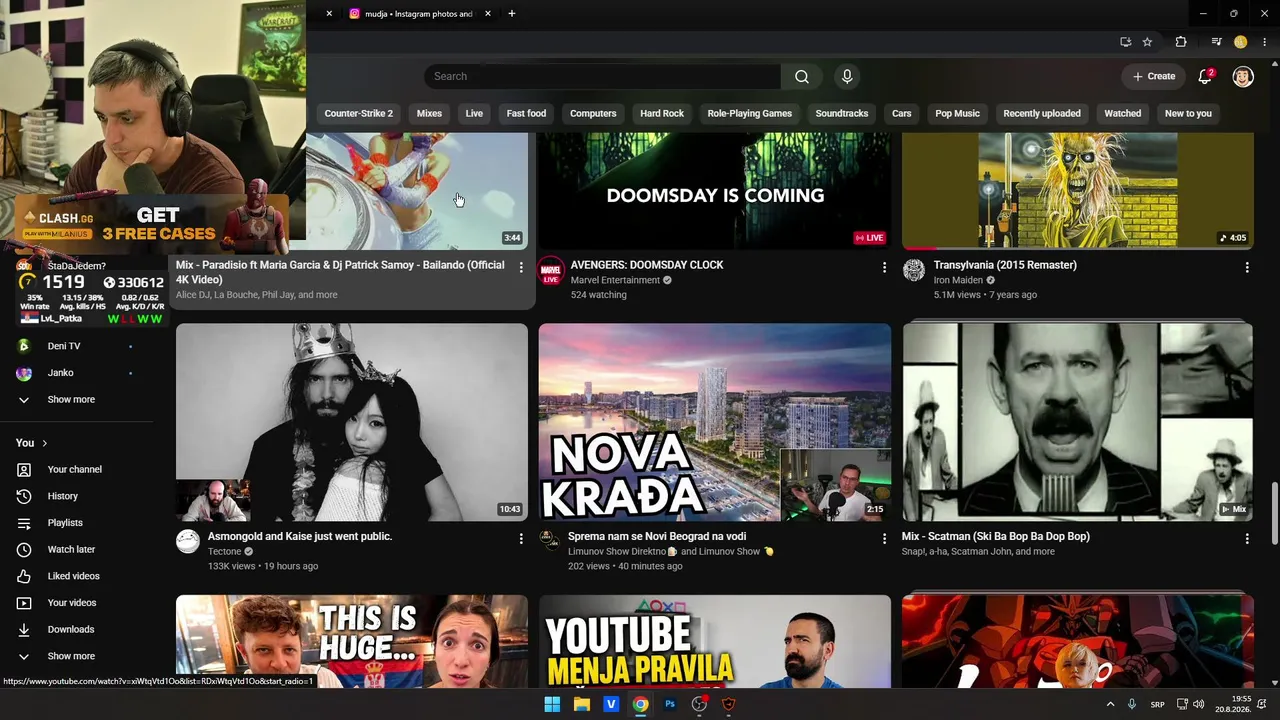This screenshot has width=1280, height=720.
Task: Click the Create button
Action: (1154, 76)
